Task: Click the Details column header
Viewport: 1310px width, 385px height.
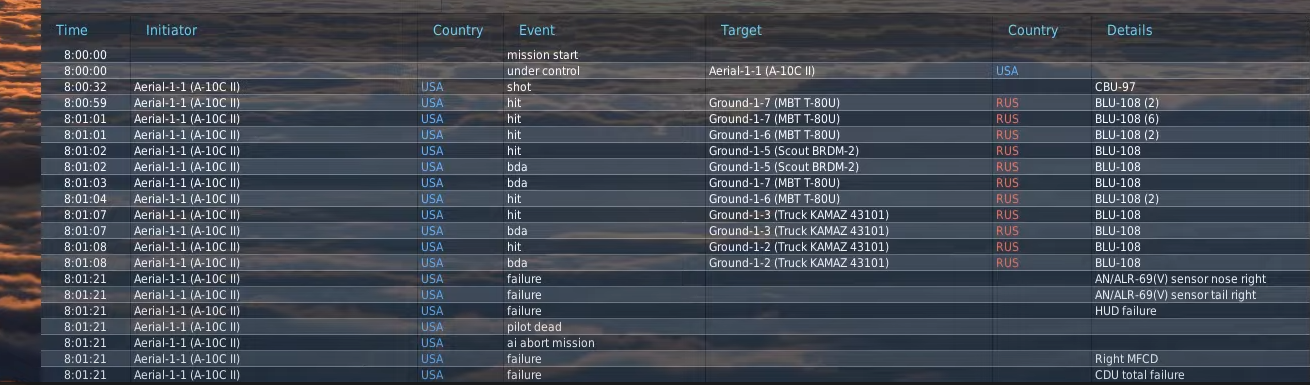Action: (1129, 30)
